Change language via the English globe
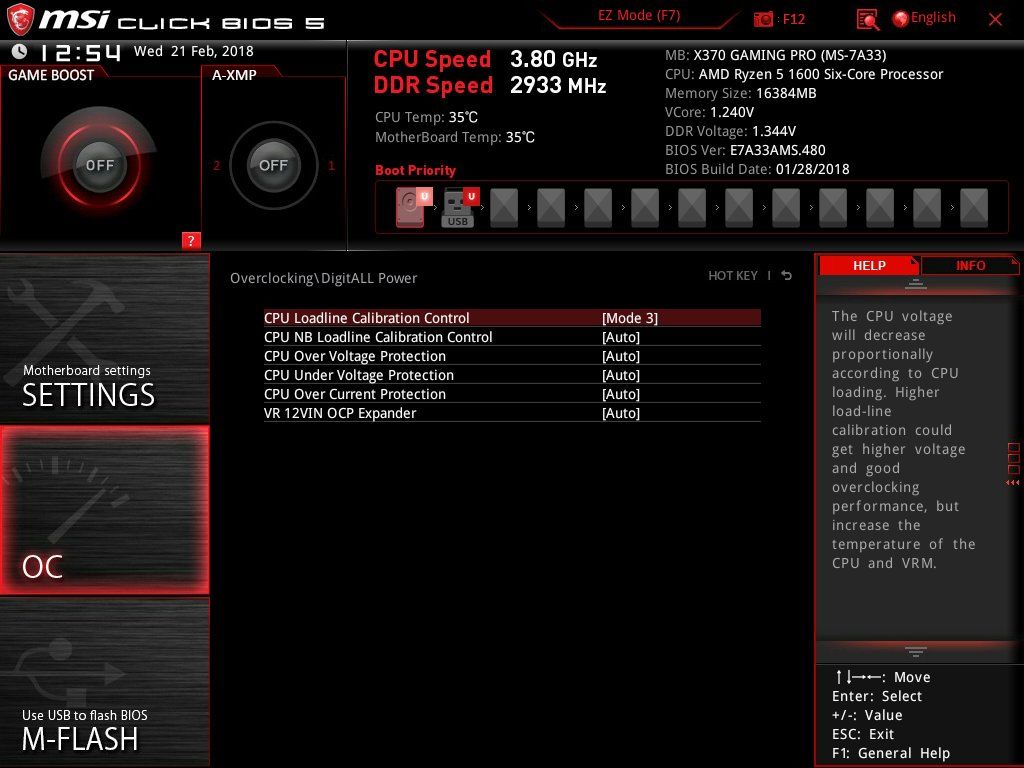 pos(924,18)
